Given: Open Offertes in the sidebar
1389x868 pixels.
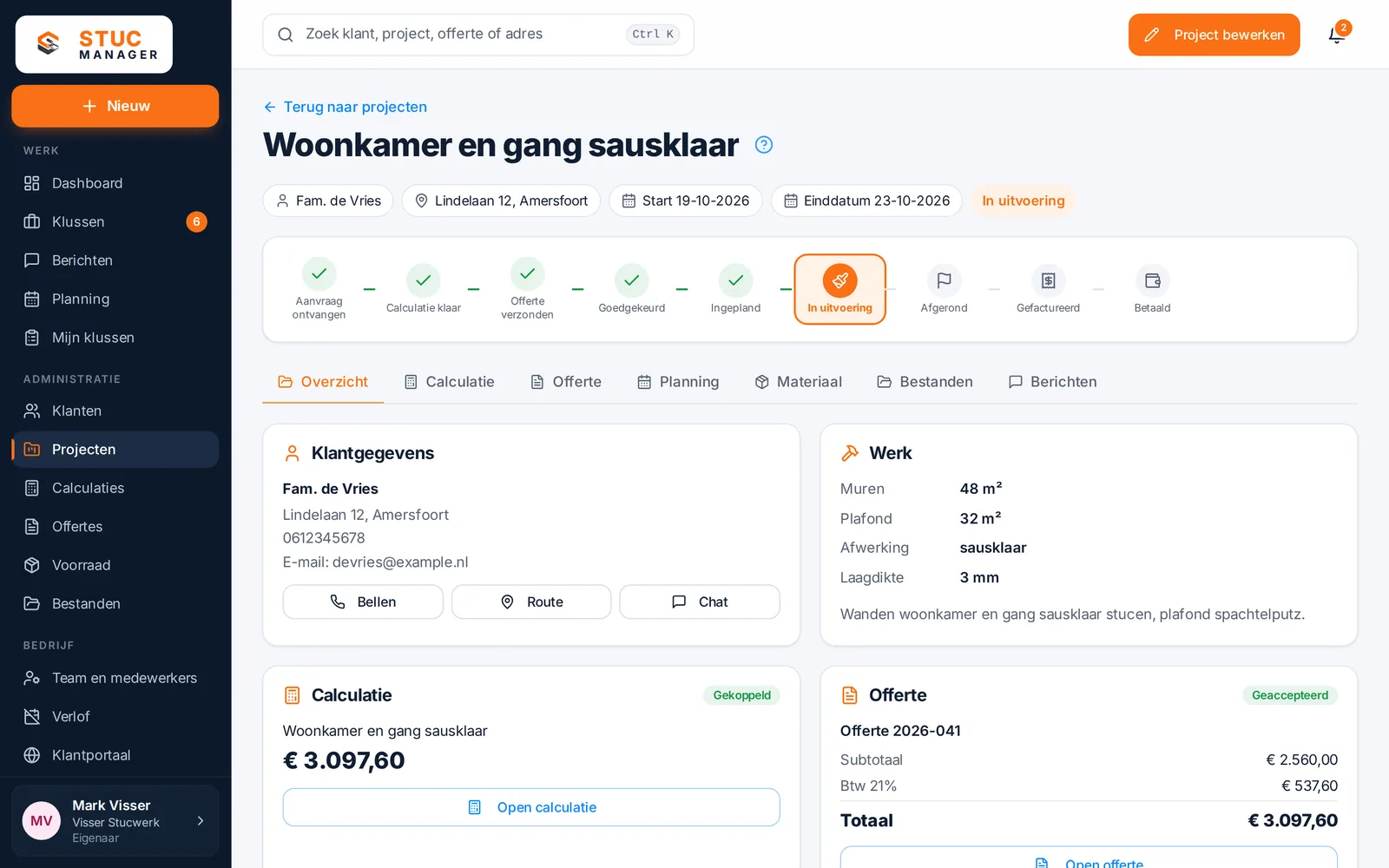Looking at the screenshot, I should (115, 526).
